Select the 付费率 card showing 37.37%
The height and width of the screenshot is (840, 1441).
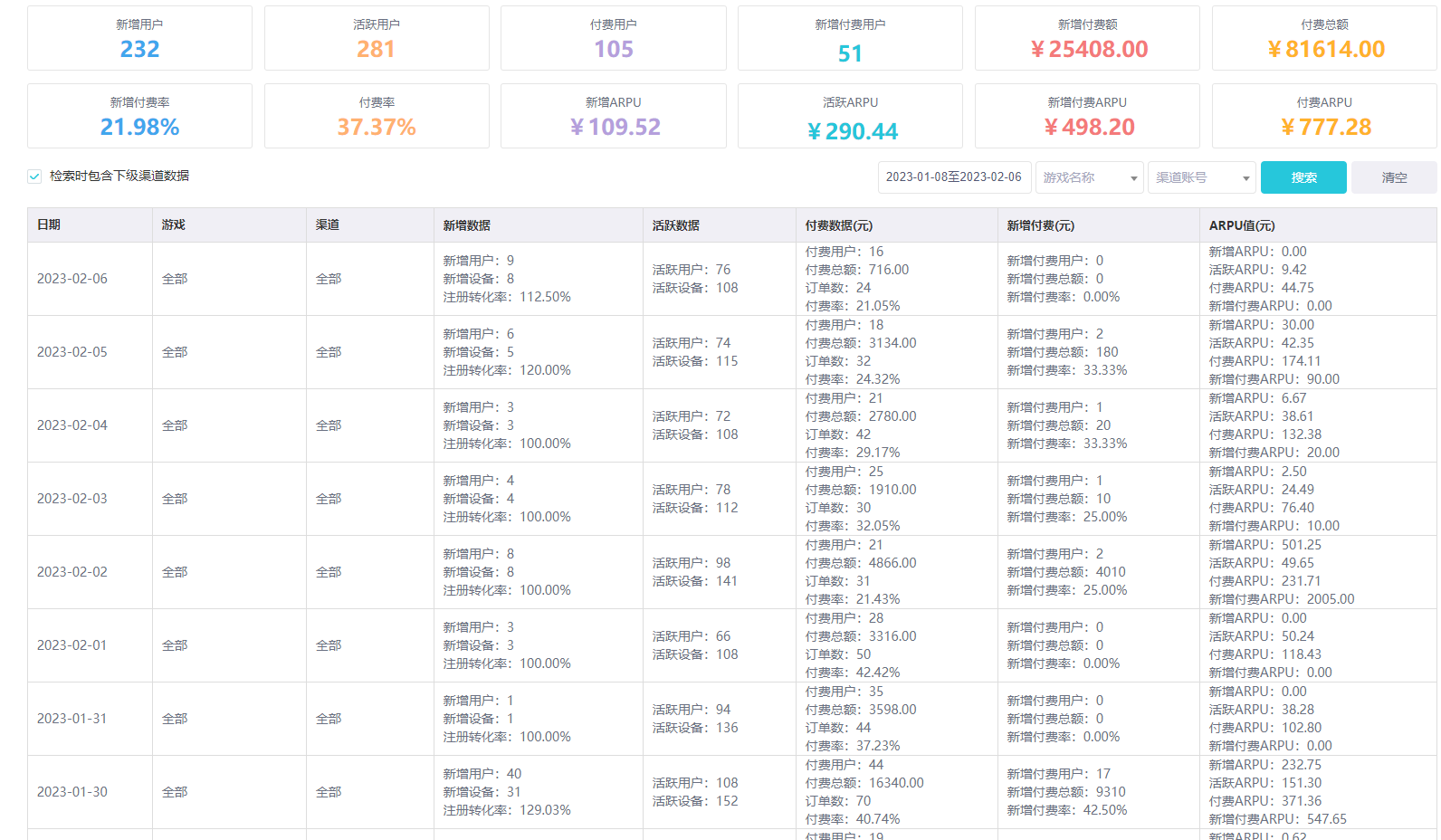377,116
